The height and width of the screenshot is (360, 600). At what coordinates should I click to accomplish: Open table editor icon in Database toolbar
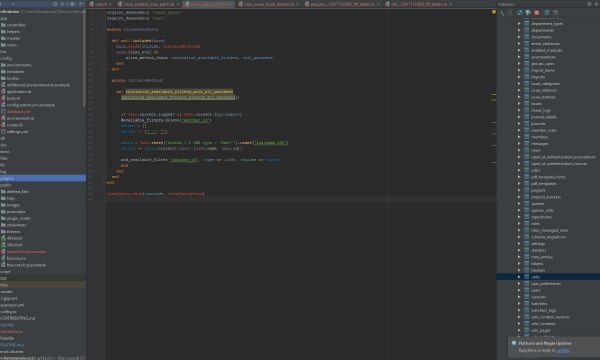(x=547, y=13)
